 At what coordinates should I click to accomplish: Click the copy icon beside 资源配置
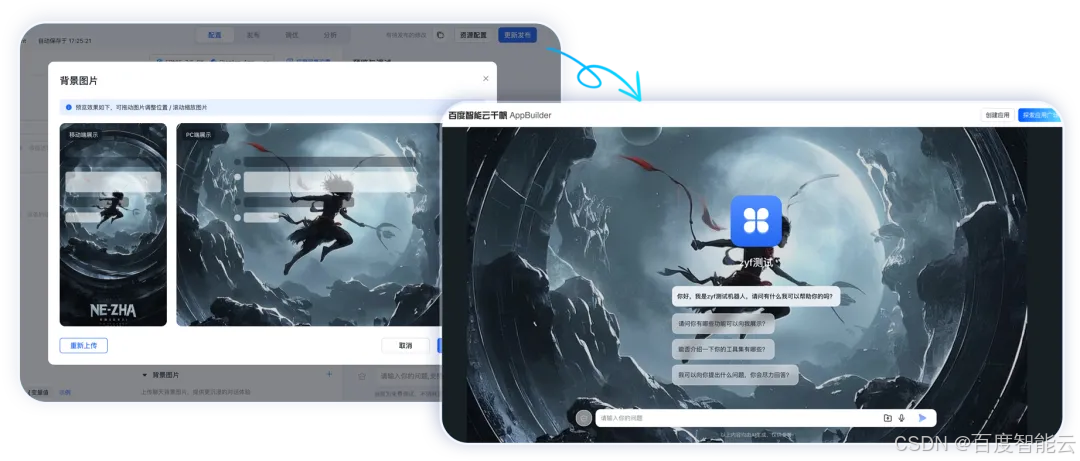coord(441,35)
